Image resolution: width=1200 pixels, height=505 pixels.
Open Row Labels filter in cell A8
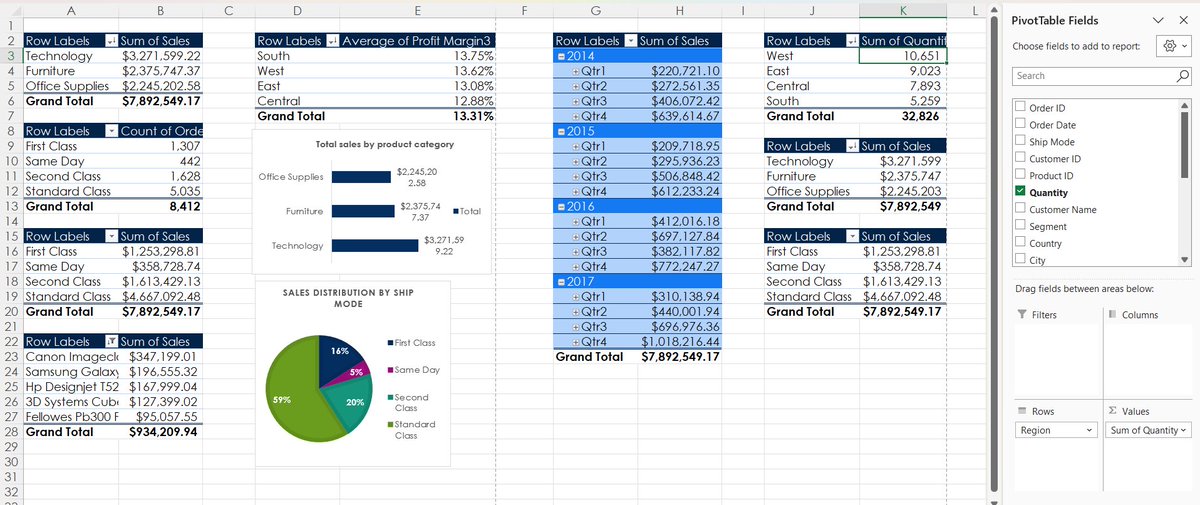(110, 131)
